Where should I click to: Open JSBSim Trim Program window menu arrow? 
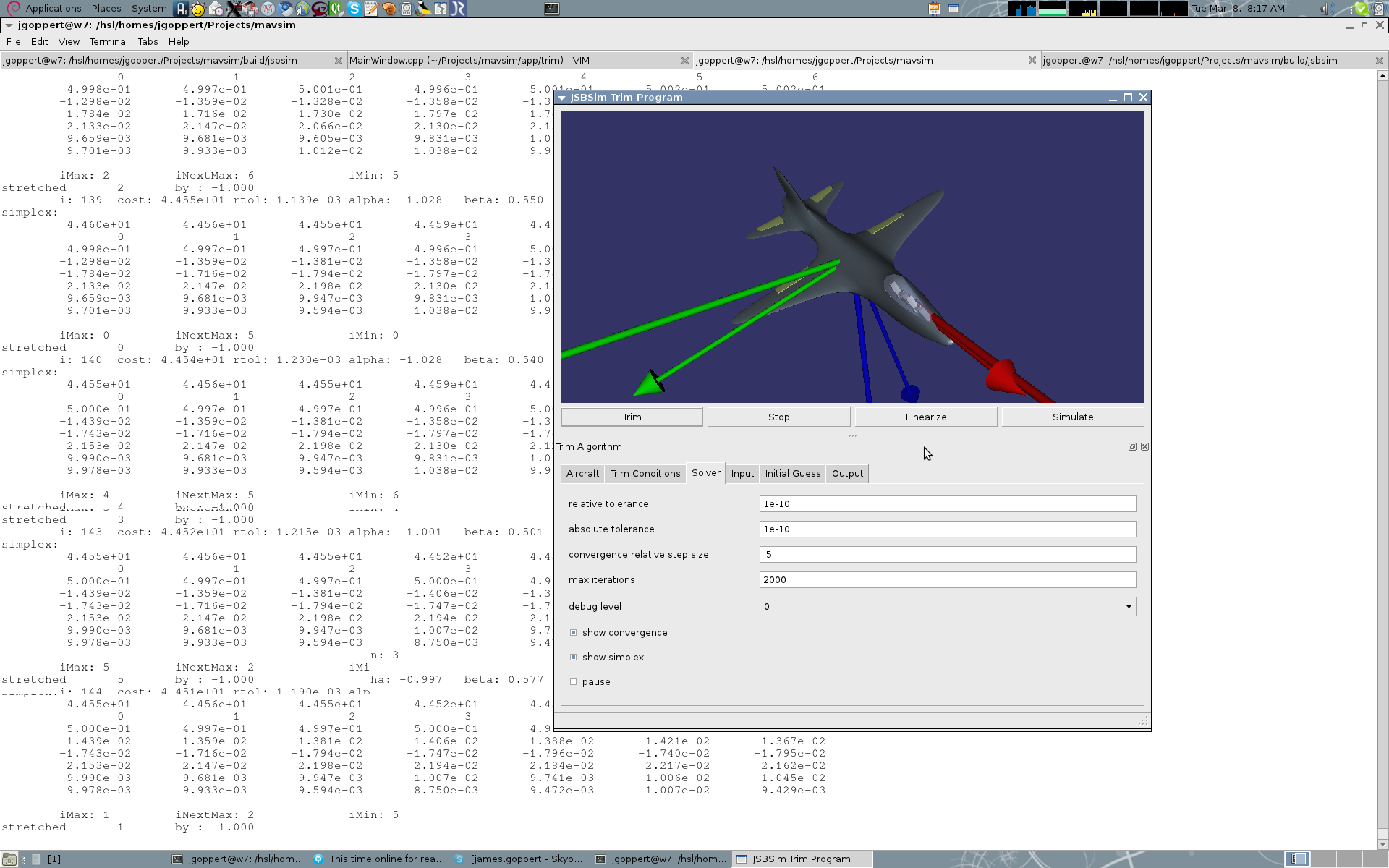pos(562,98)
